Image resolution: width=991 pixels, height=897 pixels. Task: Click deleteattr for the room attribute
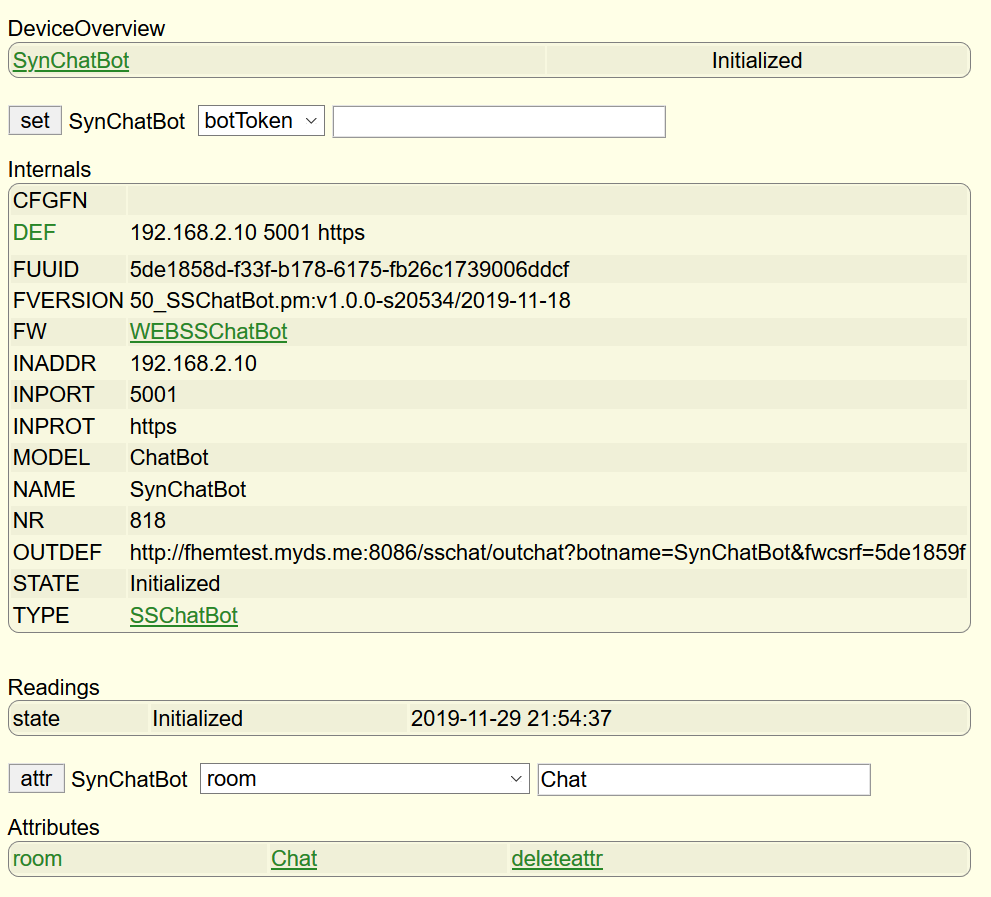point(557,858)
